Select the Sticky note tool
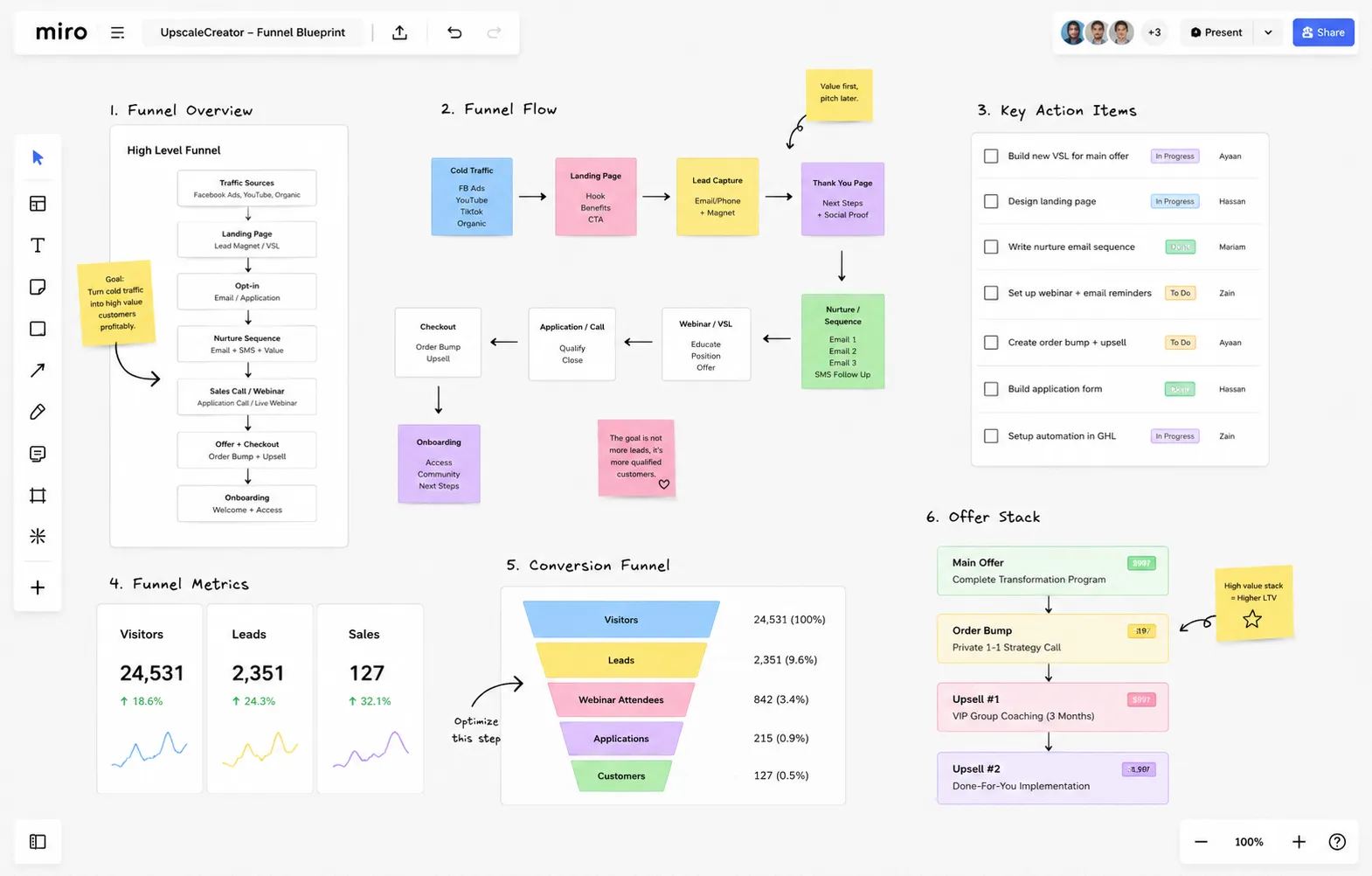This screenshot has width=1372, height=876. [38, 288]
